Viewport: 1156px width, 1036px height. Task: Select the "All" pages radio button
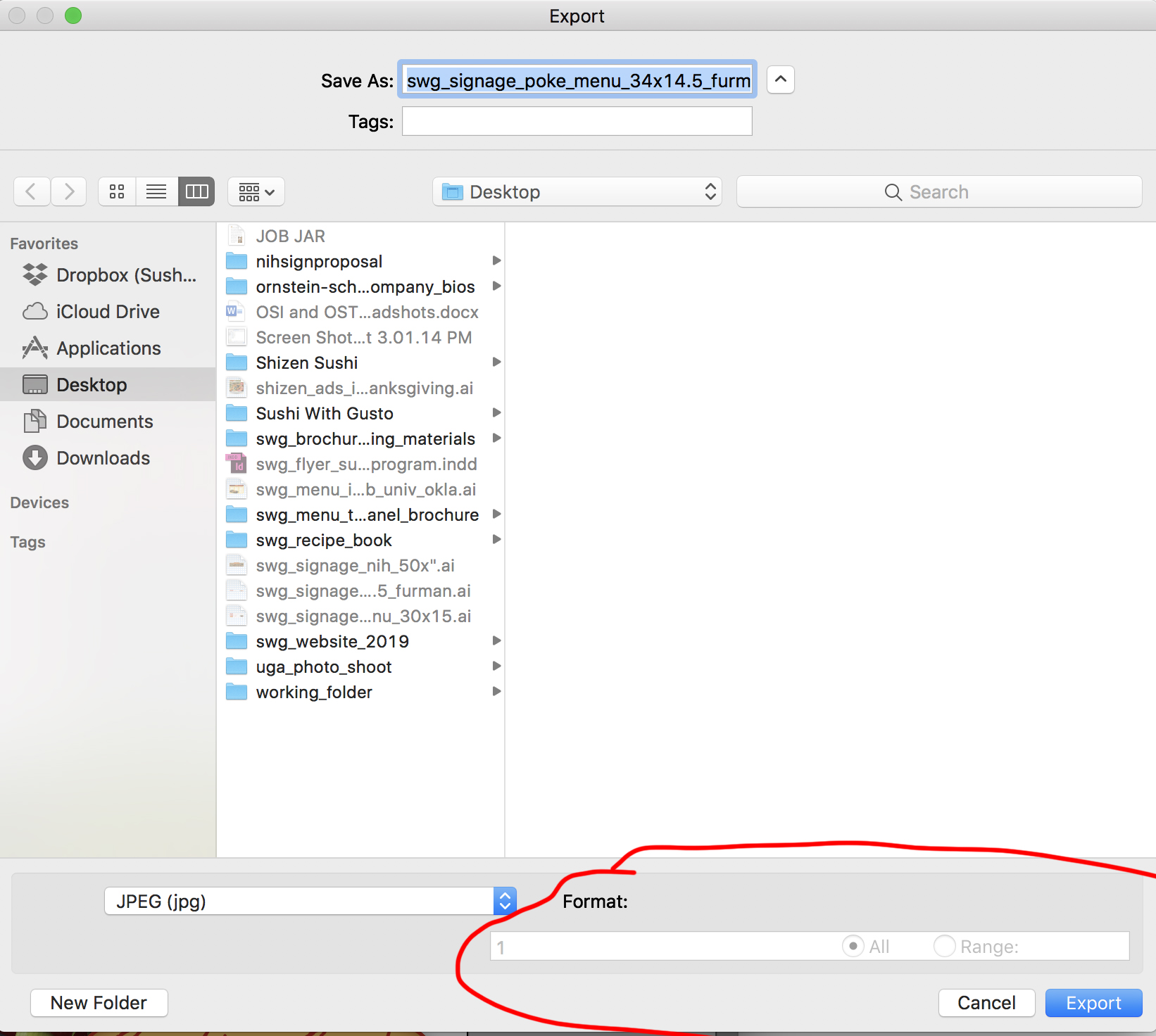(x=853, y=946)
